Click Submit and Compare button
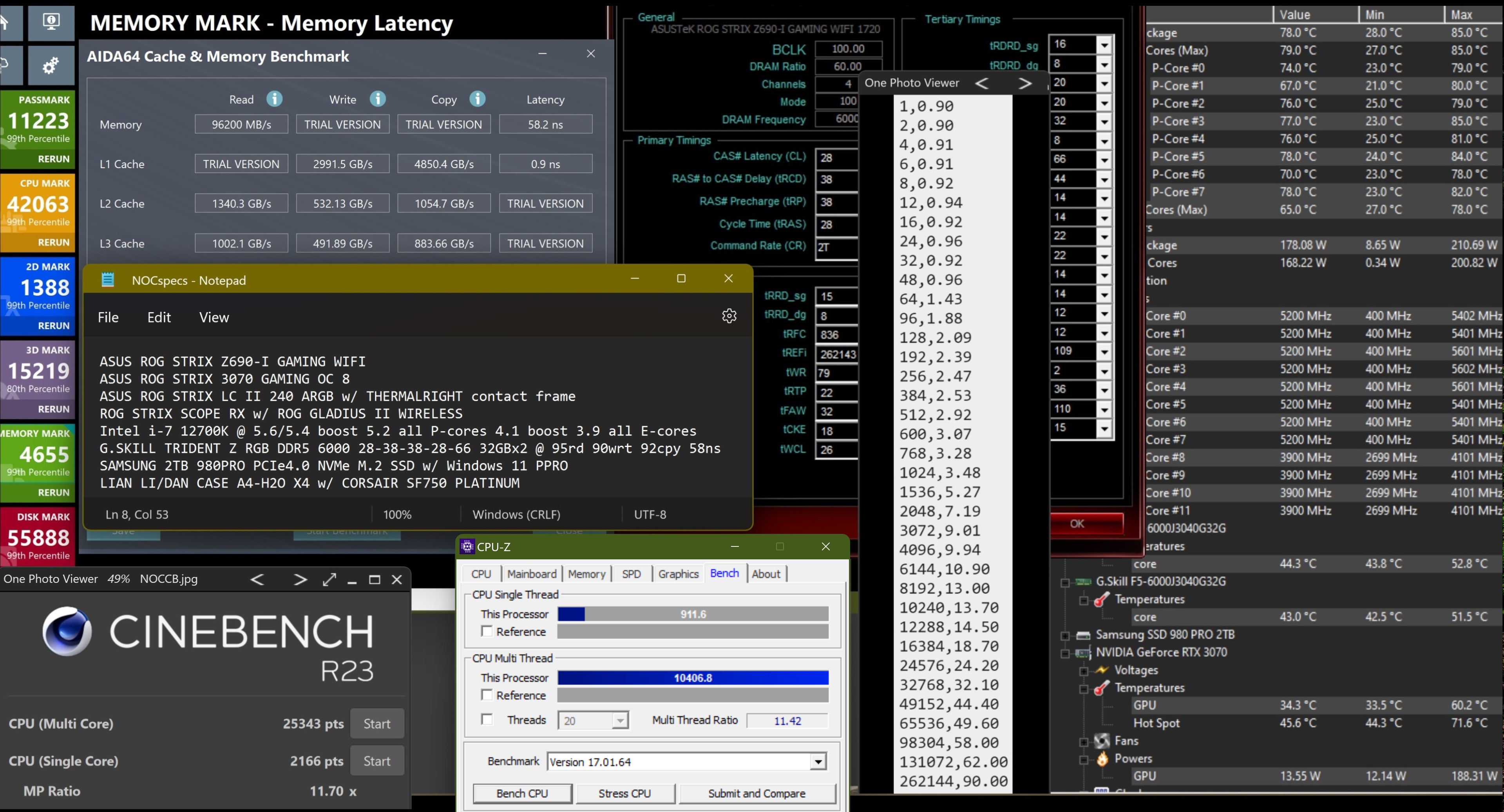The image size is (1504, 812). coord(757,793)
